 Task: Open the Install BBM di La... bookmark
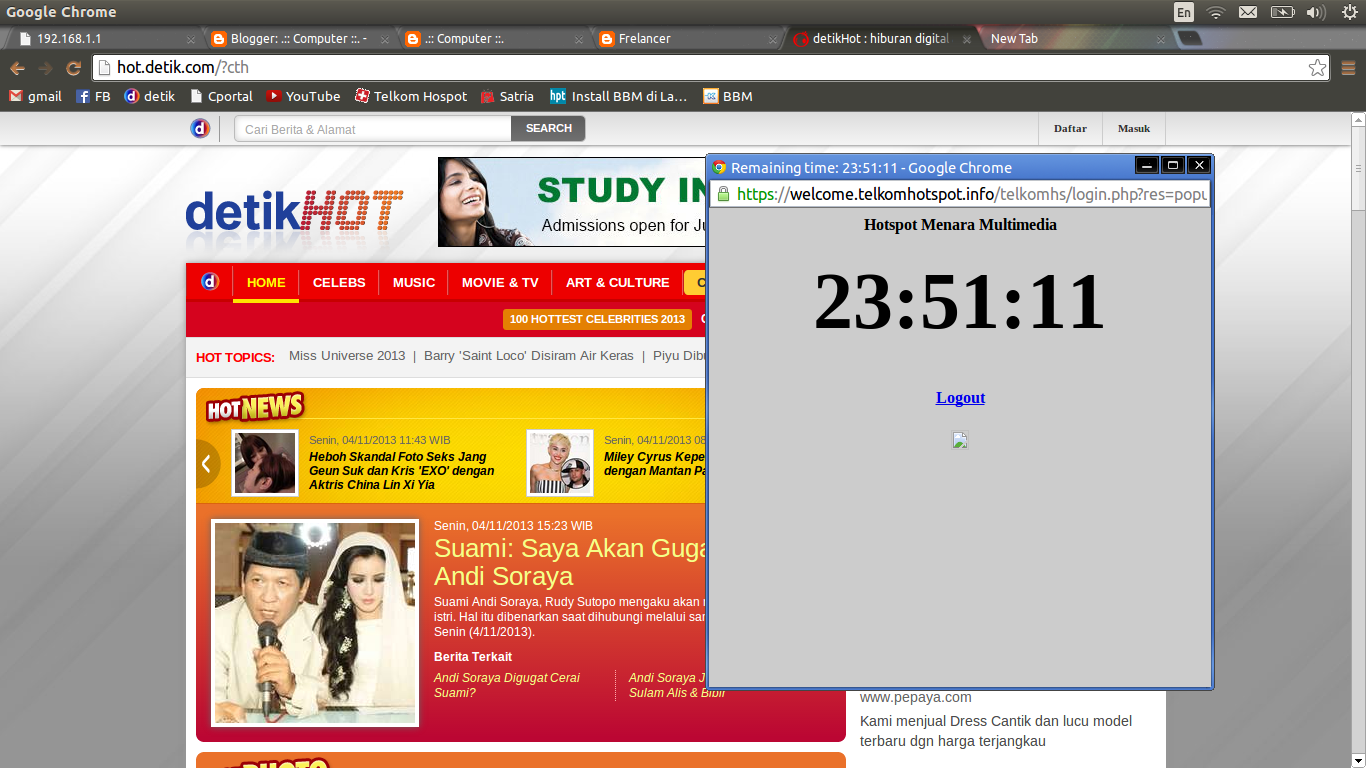click(x=619, y=96)
